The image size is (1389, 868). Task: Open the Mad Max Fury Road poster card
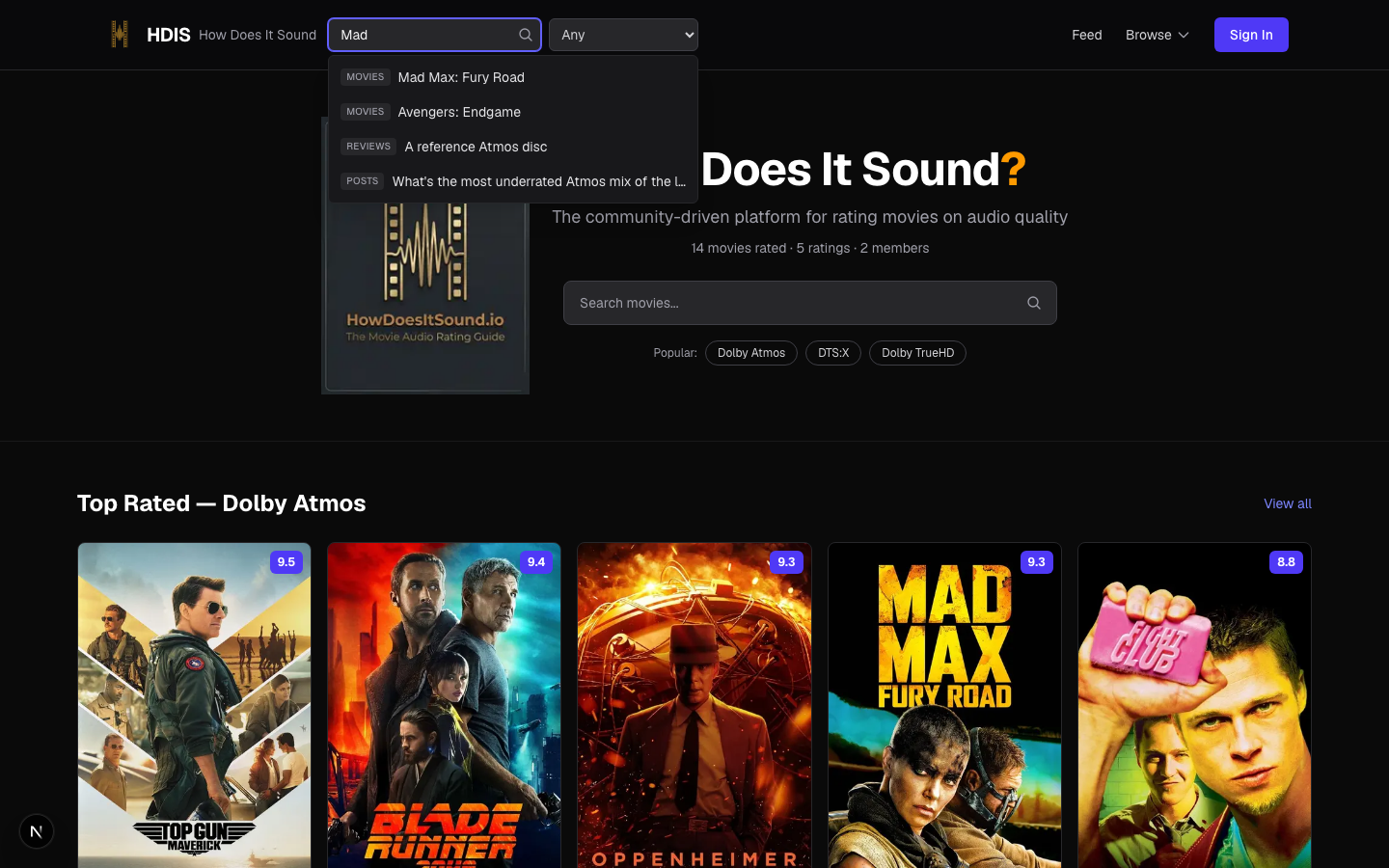[944, 705]
